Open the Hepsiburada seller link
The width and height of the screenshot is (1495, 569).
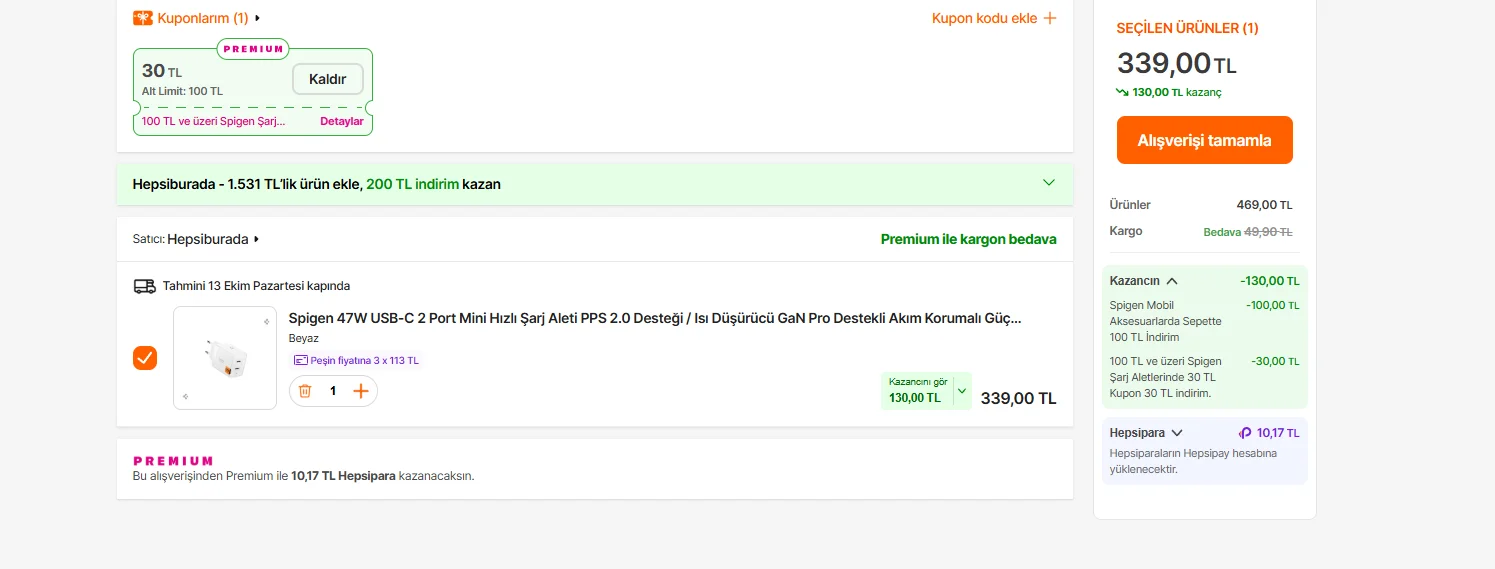208,240
